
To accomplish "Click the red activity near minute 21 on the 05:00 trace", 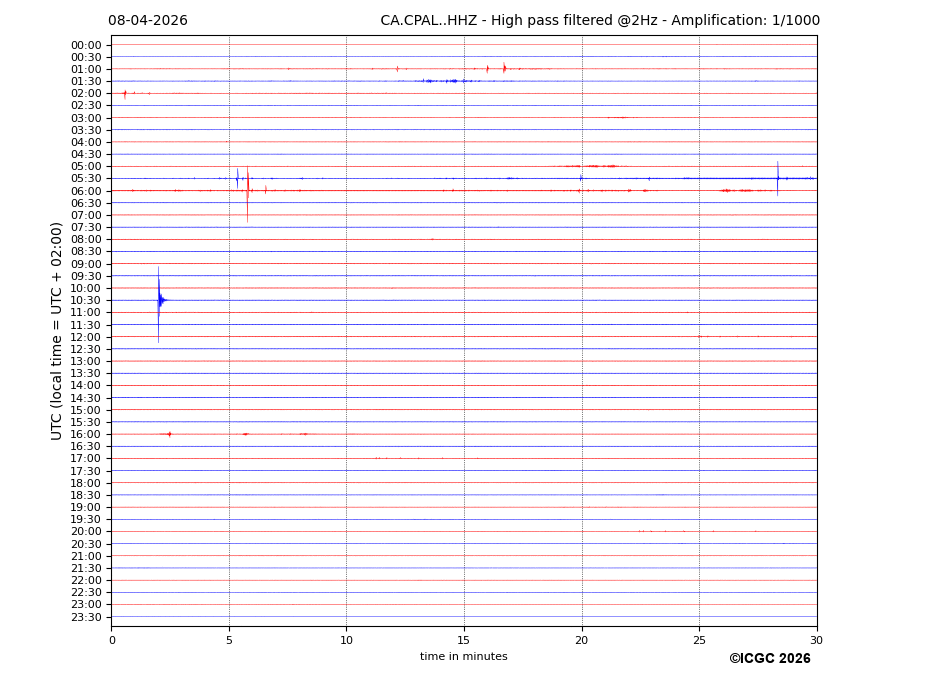I will (x=595, y=166).
